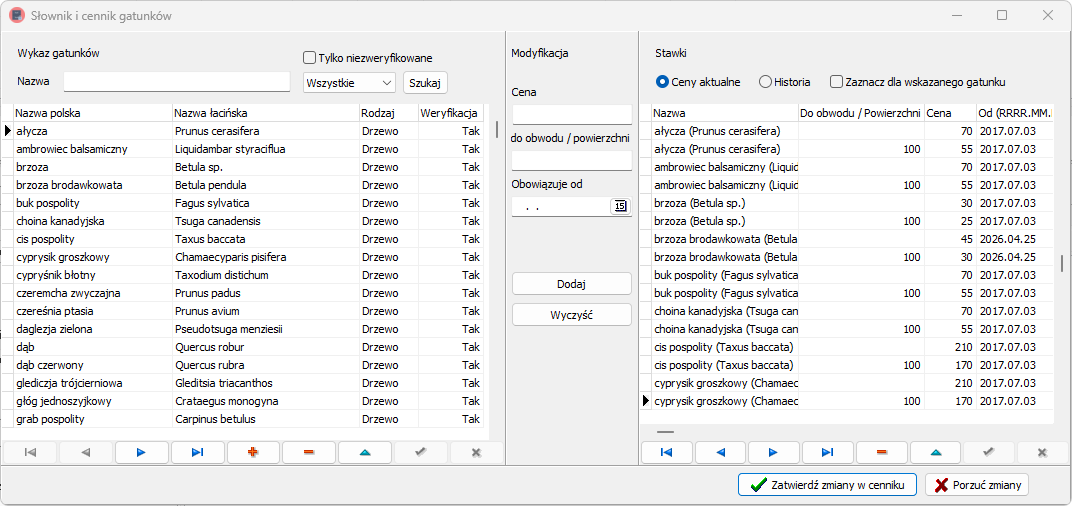Cancel species edit with X icon
1072x506 pixels.
pyautogui.click(x=477, y=452)
